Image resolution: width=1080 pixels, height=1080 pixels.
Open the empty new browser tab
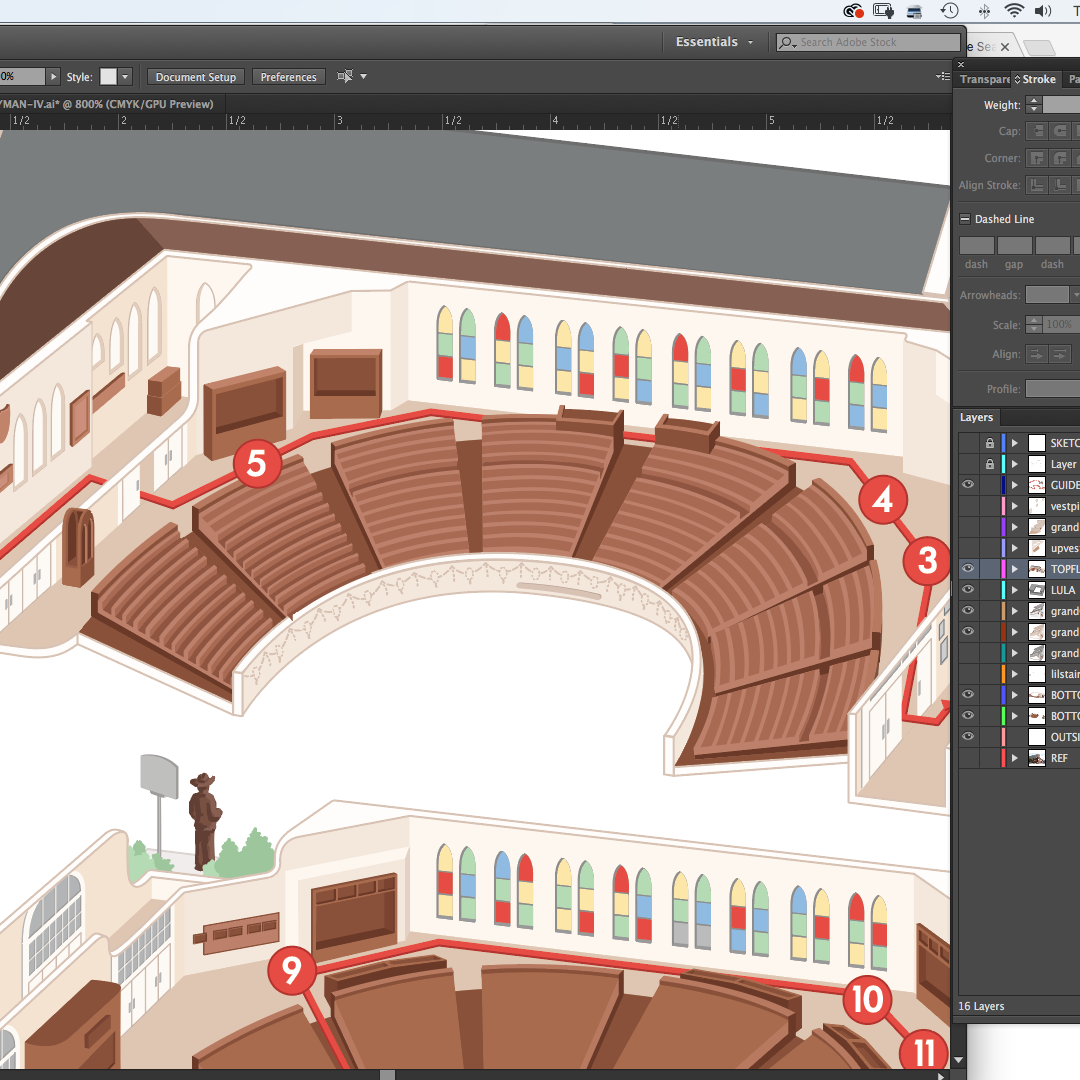pyautogui.click(x=1039, y=48)
